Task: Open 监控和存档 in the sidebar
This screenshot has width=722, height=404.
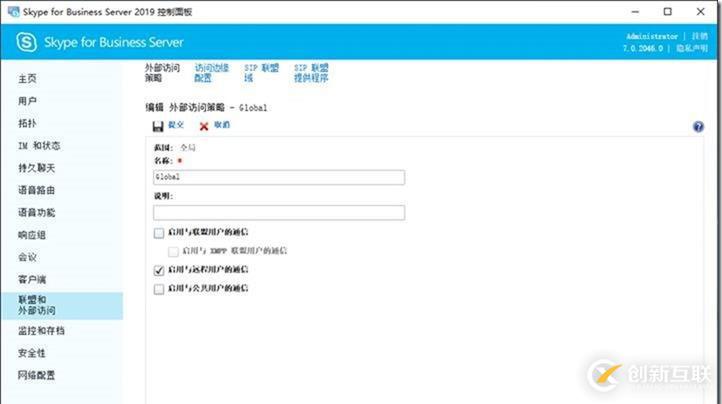Action: click(41, 331)
